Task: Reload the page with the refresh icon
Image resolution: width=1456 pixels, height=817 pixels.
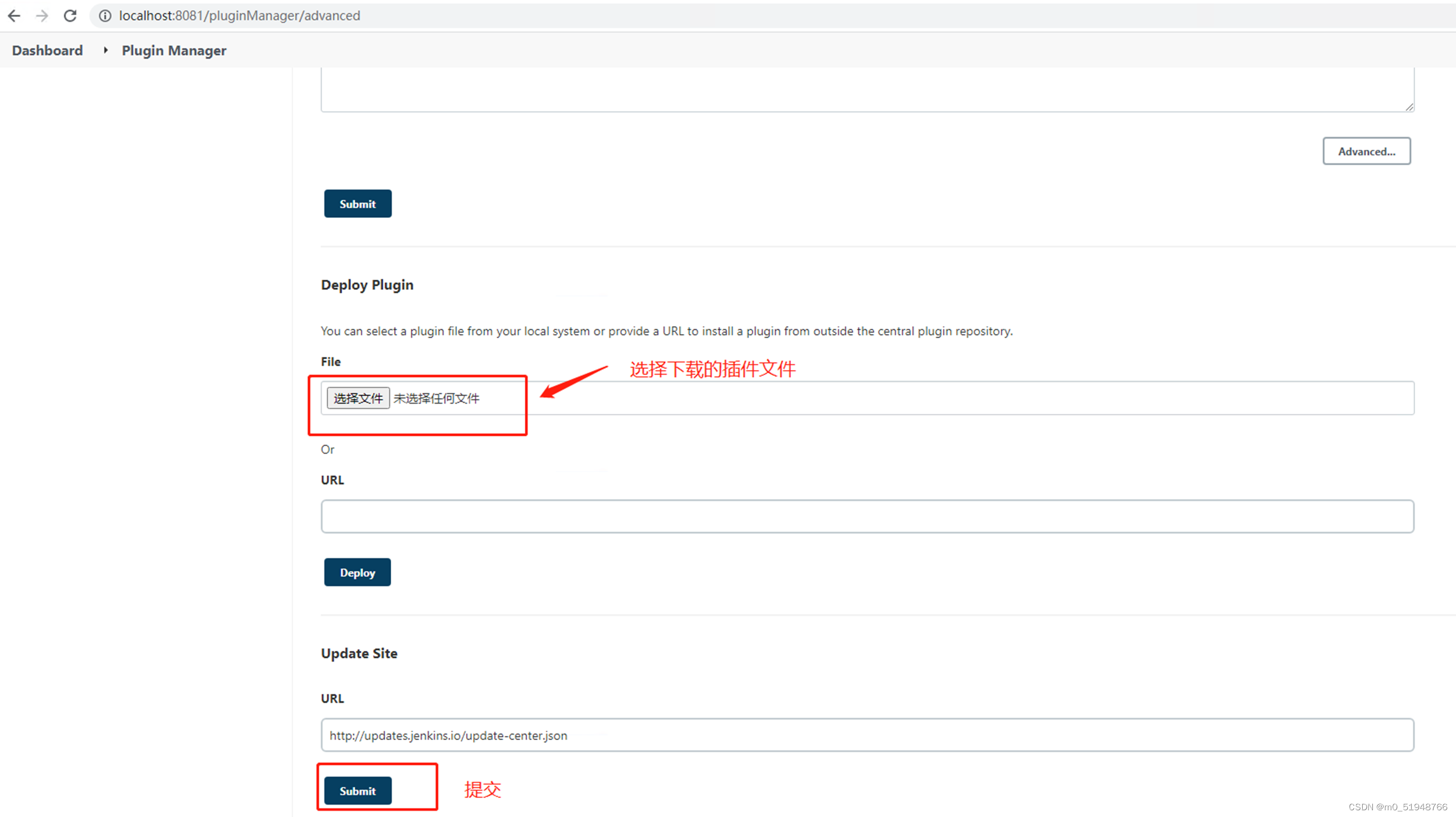Action: coord(70,16)
